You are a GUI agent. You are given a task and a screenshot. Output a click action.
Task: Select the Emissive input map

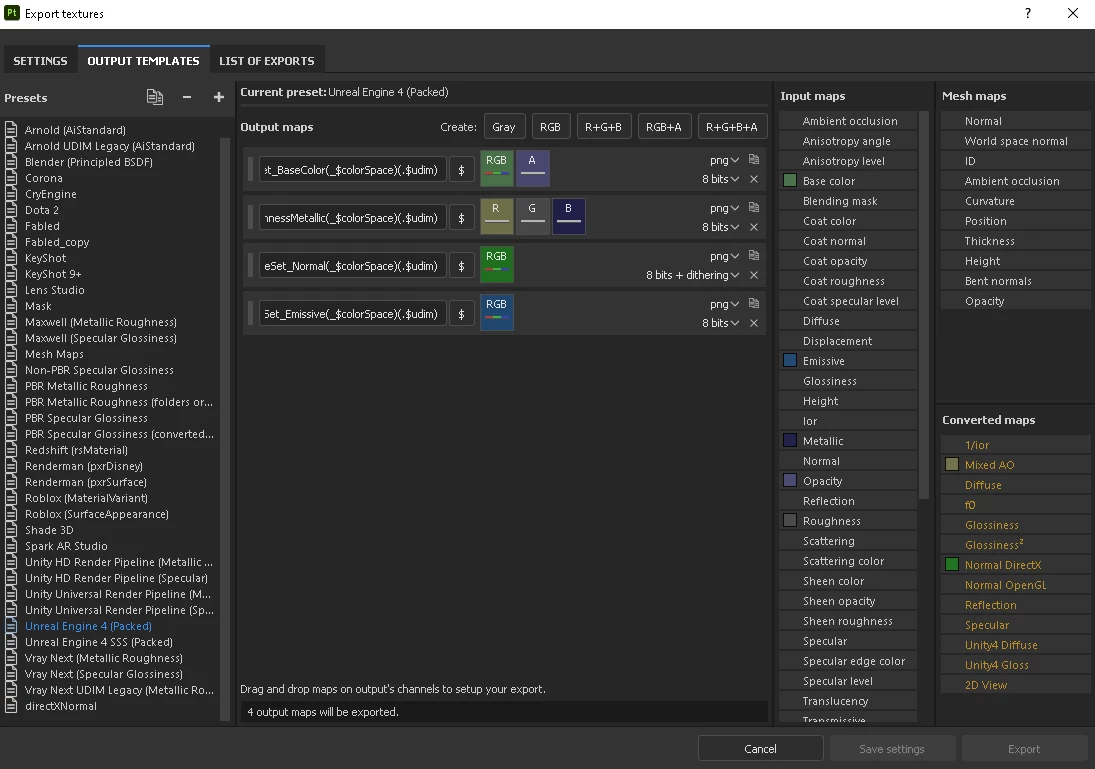pos(848,361)
